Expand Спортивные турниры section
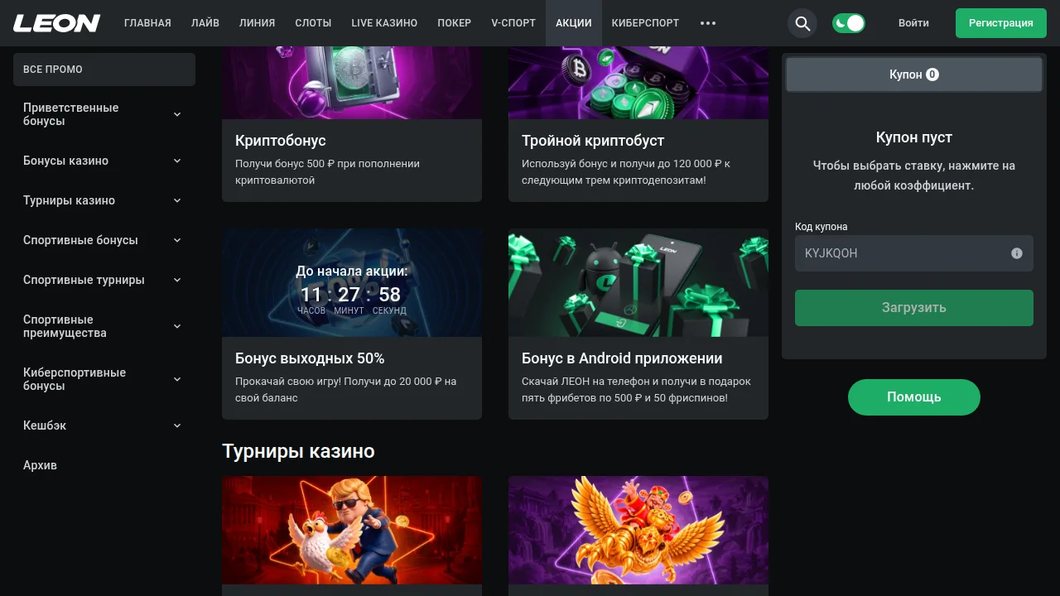The image size is (1060, 596). [x=103, y=280]
